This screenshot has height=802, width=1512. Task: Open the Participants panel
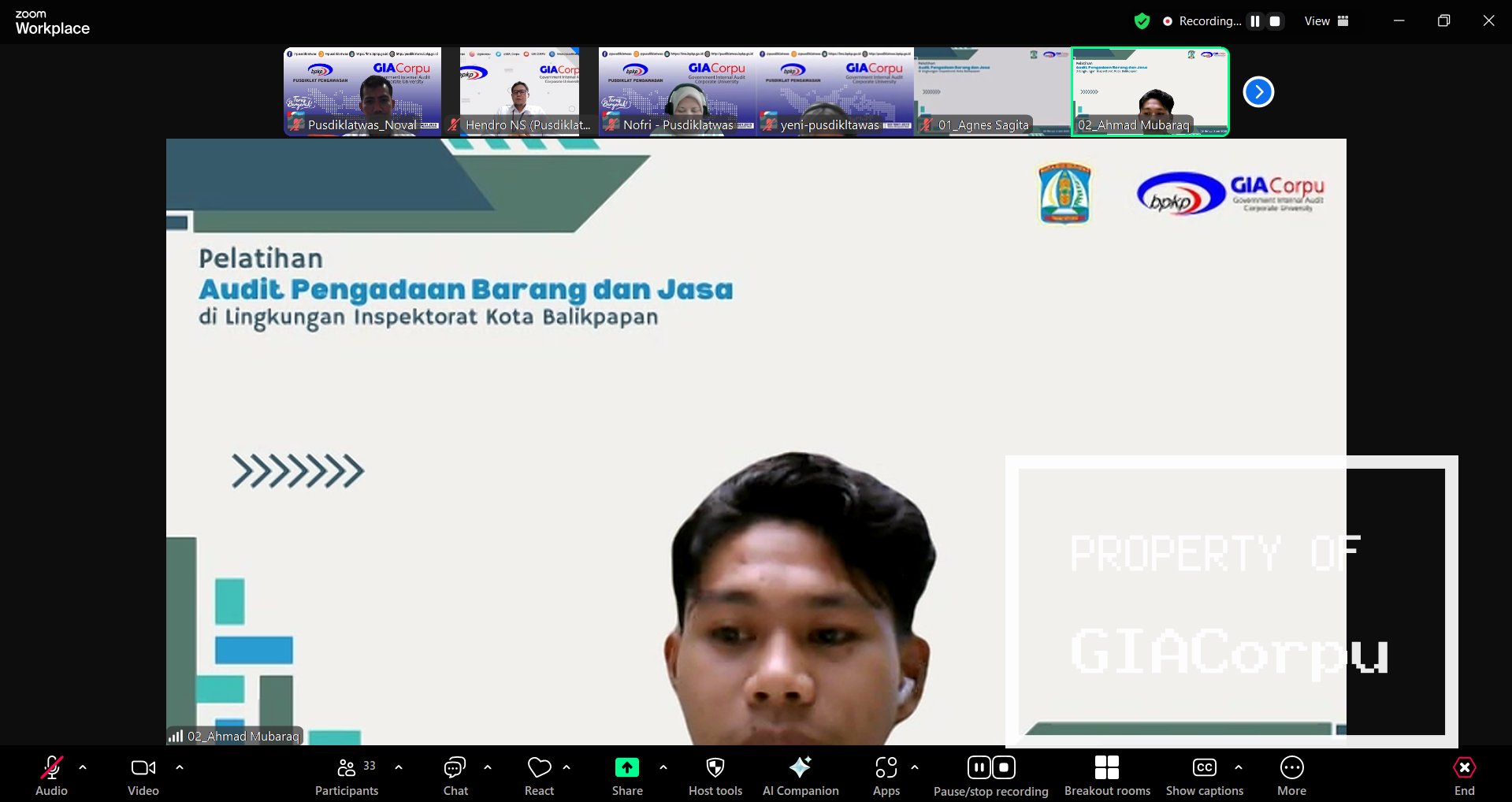point(347,777)
